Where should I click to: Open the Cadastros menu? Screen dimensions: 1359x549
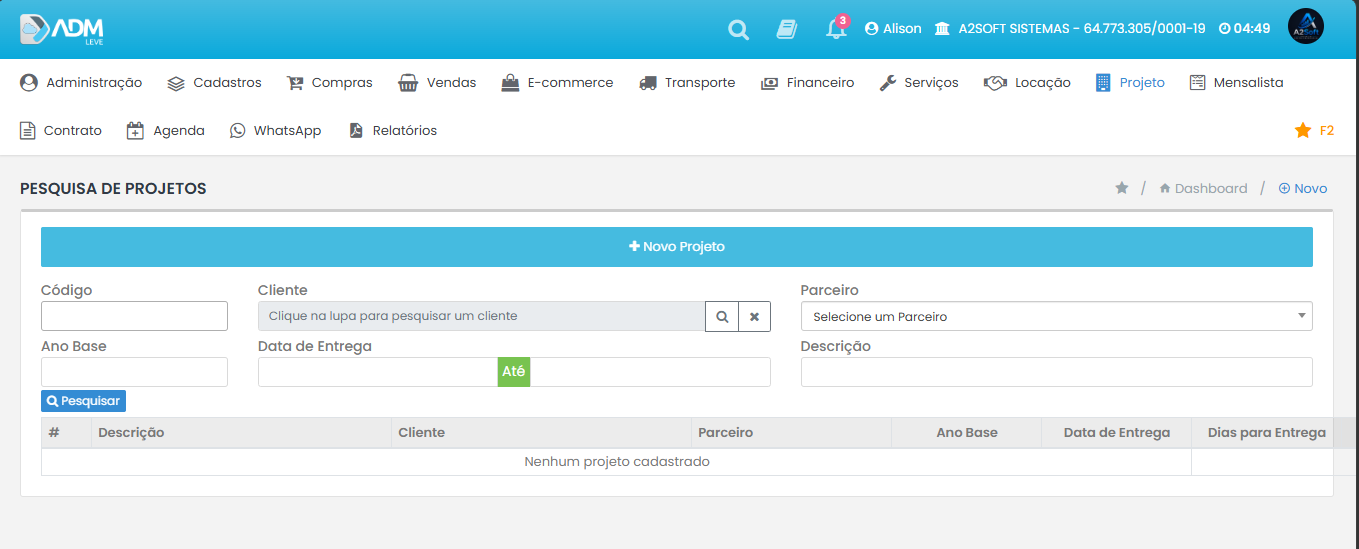pos(214,83)
